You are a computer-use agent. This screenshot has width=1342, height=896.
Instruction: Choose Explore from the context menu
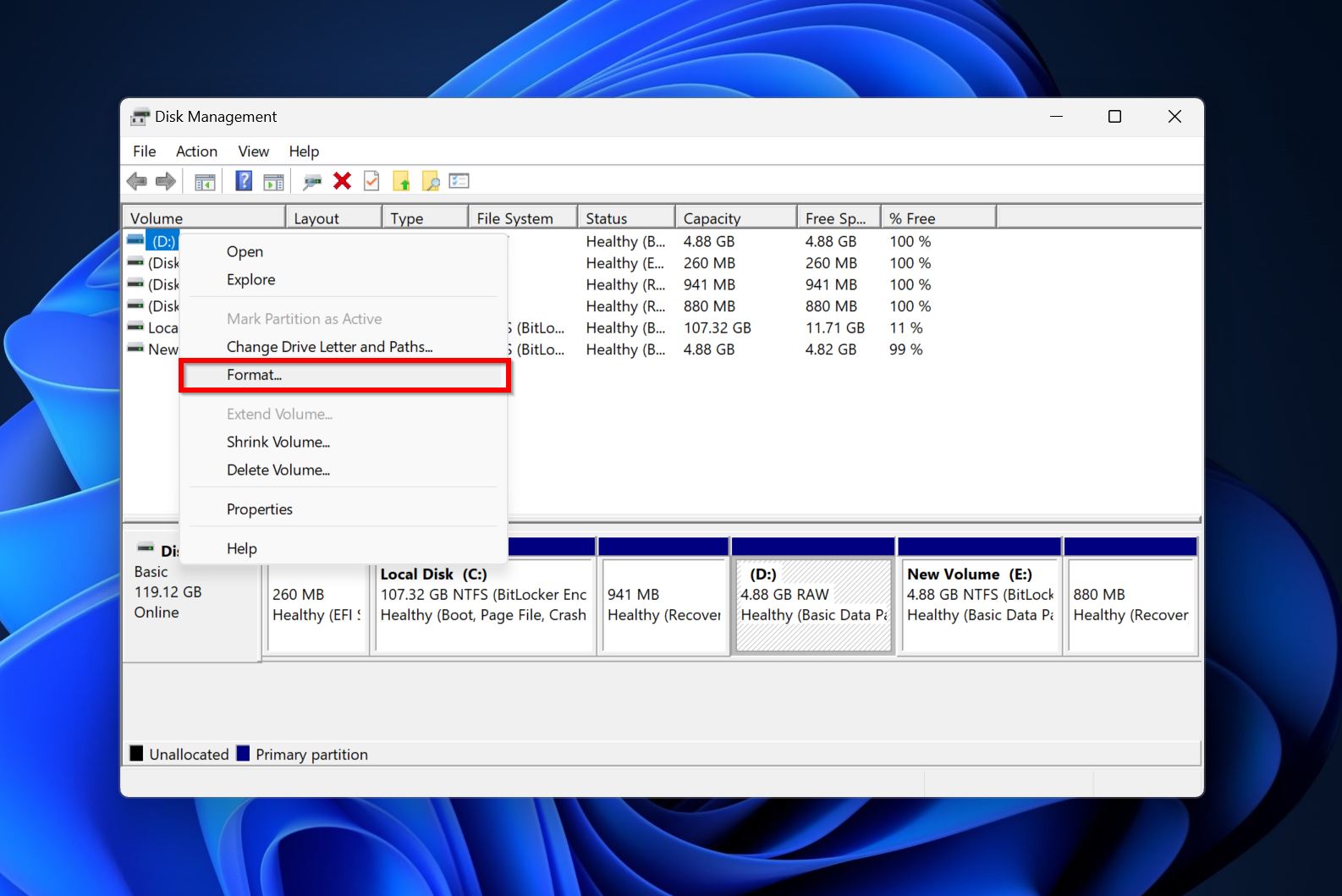(x=344, y=279)
